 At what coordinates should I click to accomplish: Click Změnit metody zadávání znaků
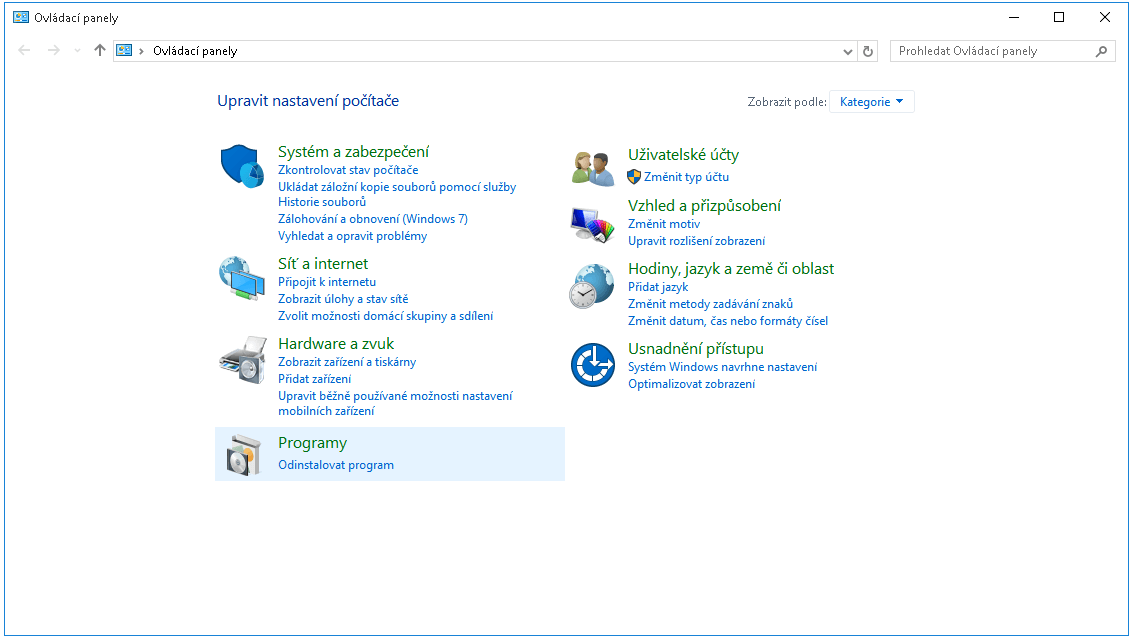coord(710,304)
